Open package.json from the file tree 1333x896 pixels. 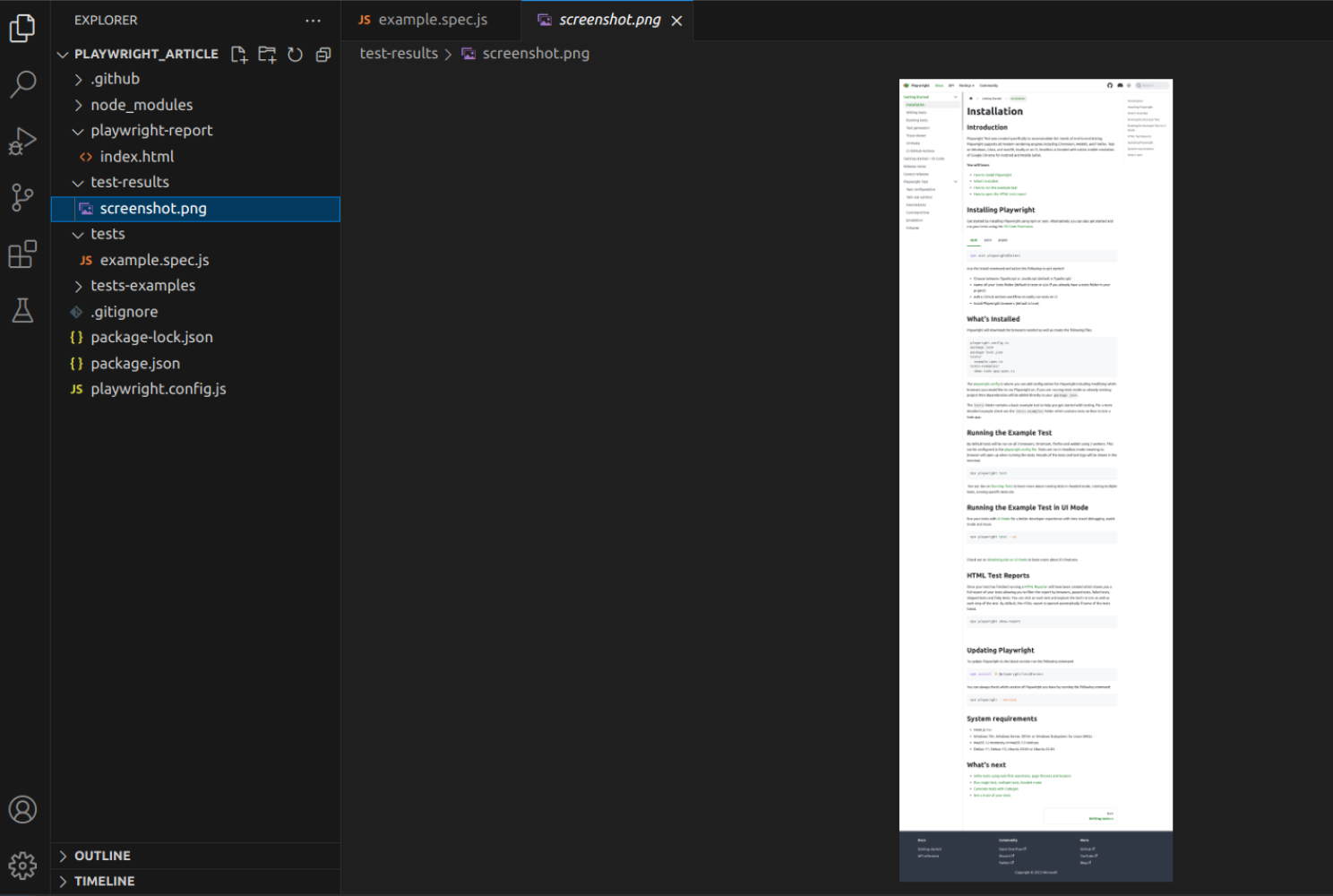click(x=135, y=364)
